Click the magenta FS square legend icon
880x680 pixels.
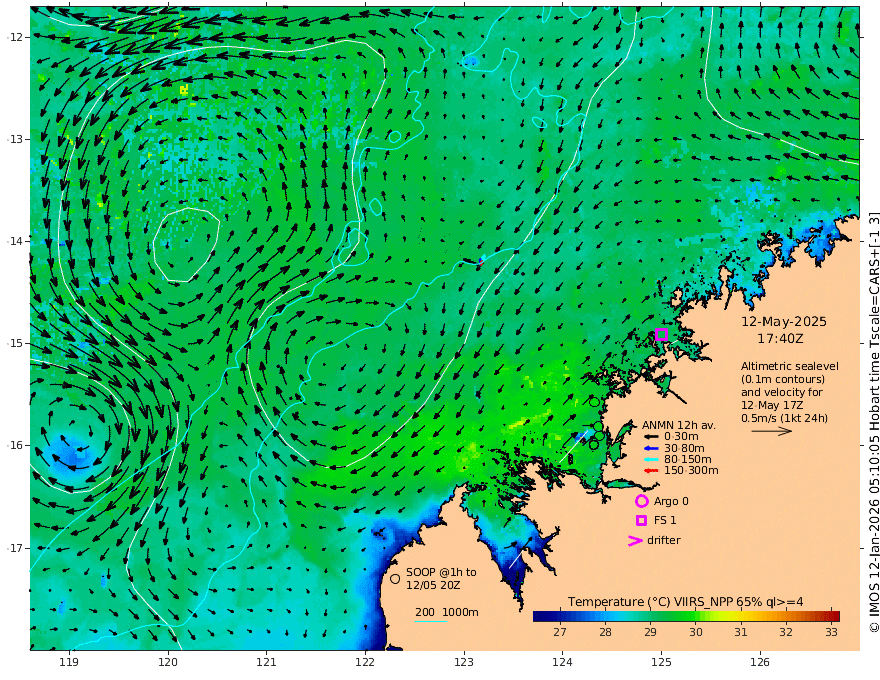click(x=641, y=520)
